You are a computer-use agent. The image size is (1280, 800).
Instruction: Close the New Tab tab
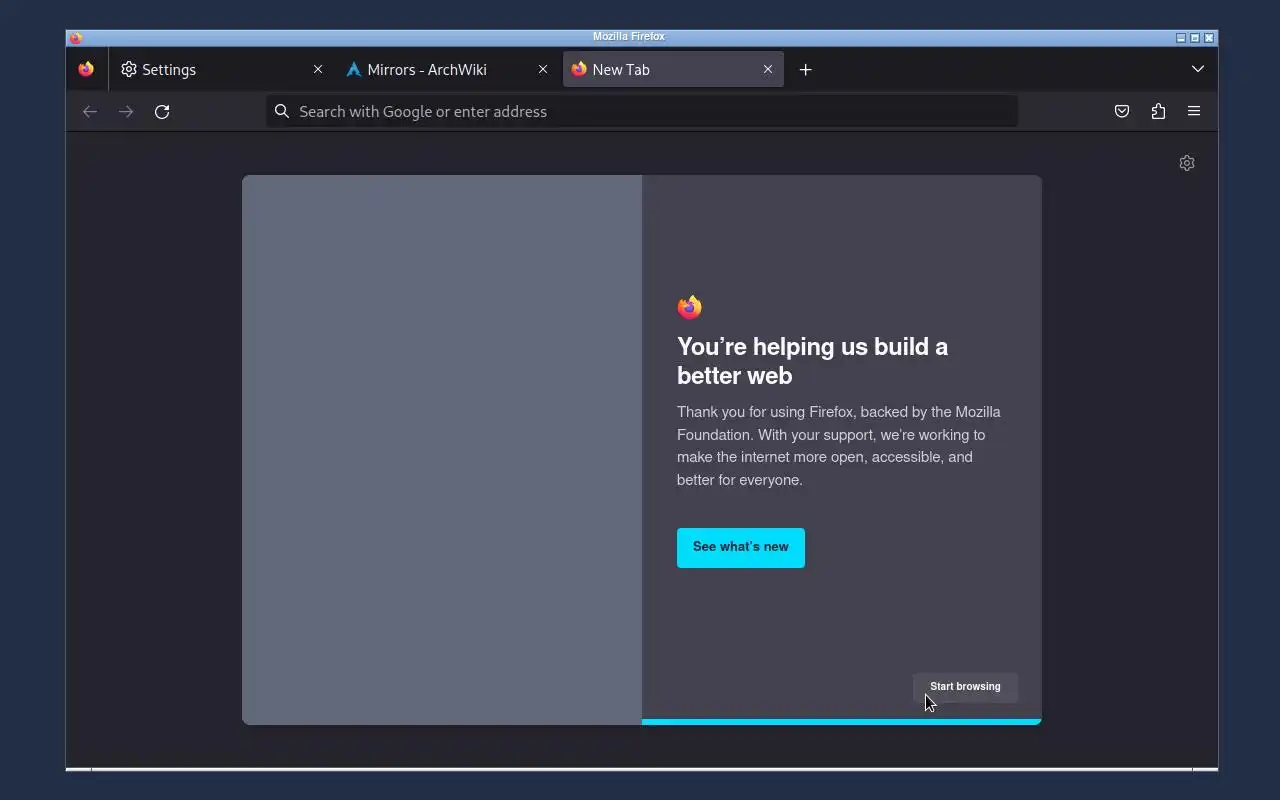(x=768, y=69)
